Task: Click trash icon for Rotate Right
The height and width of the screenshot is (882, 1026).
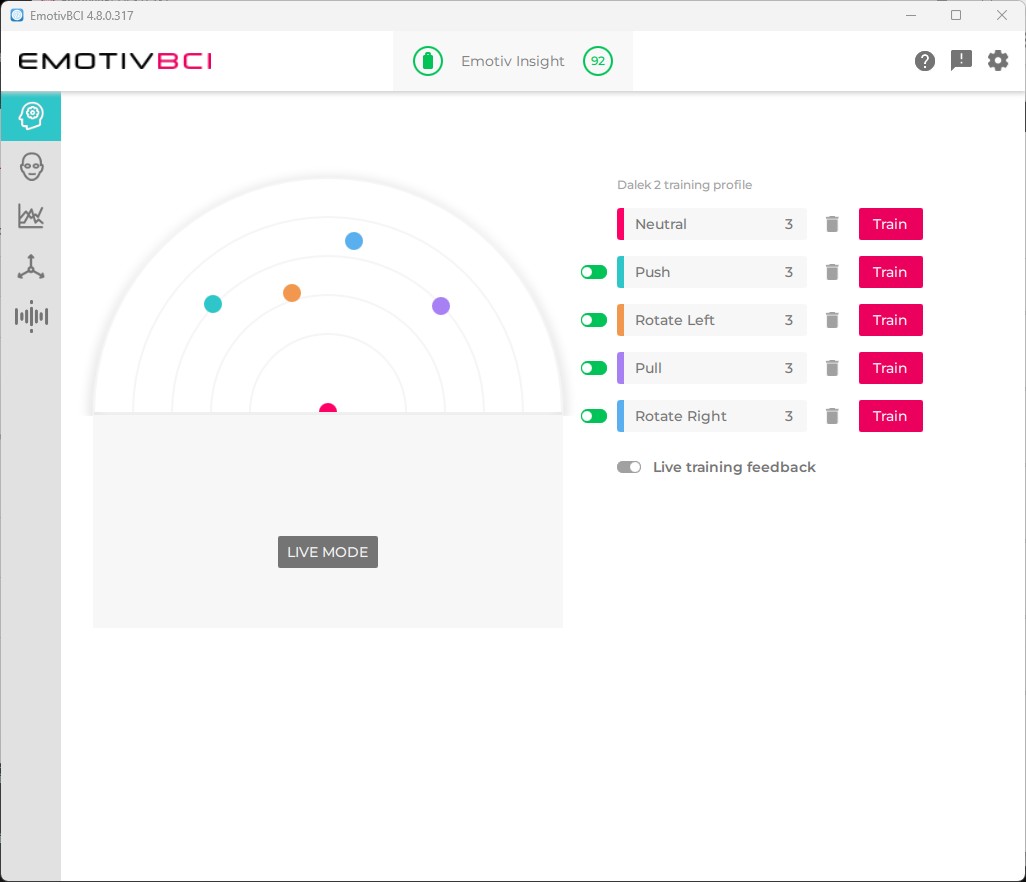Action: click(x=832, y=416)
